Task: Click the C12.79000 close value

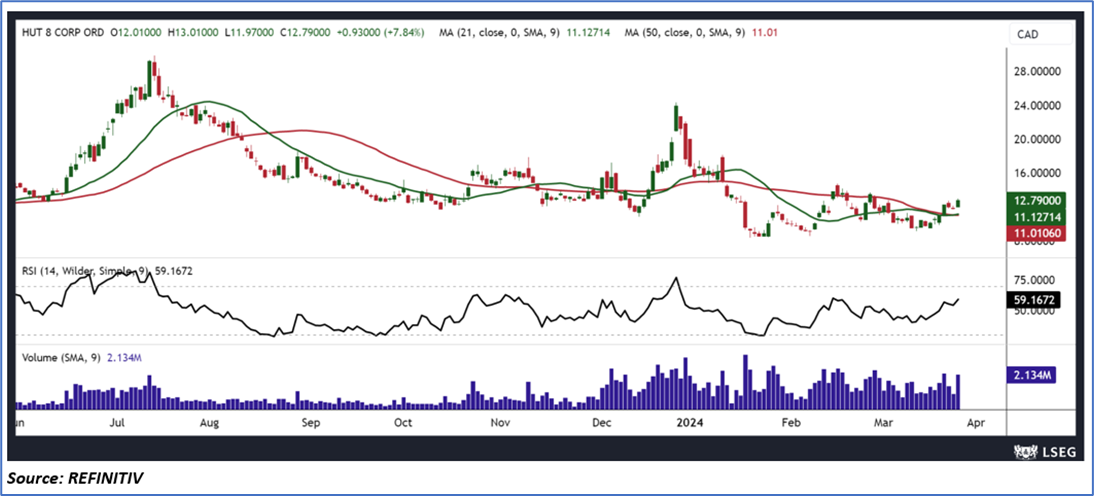Action: pyautogui.click(x=307, y=32)
